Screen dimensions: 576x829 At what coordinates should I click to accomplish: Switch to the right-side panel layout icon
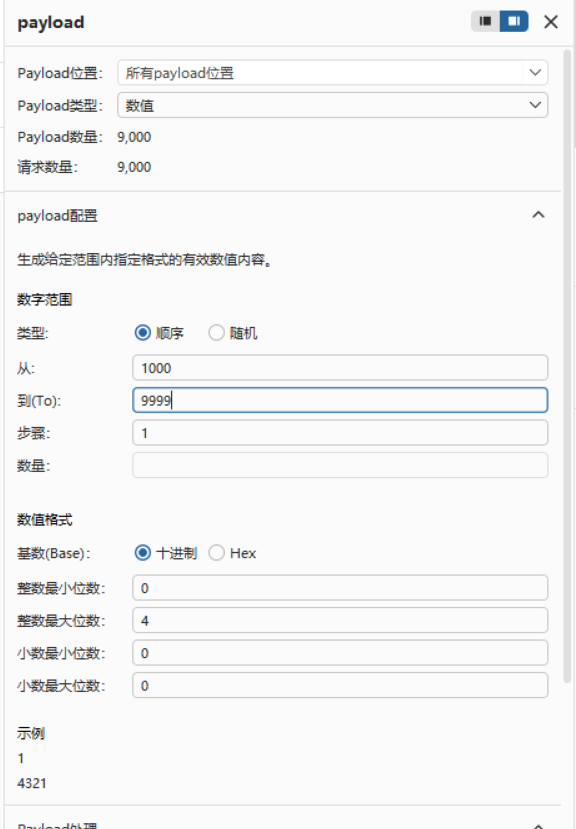pos(514,21)
